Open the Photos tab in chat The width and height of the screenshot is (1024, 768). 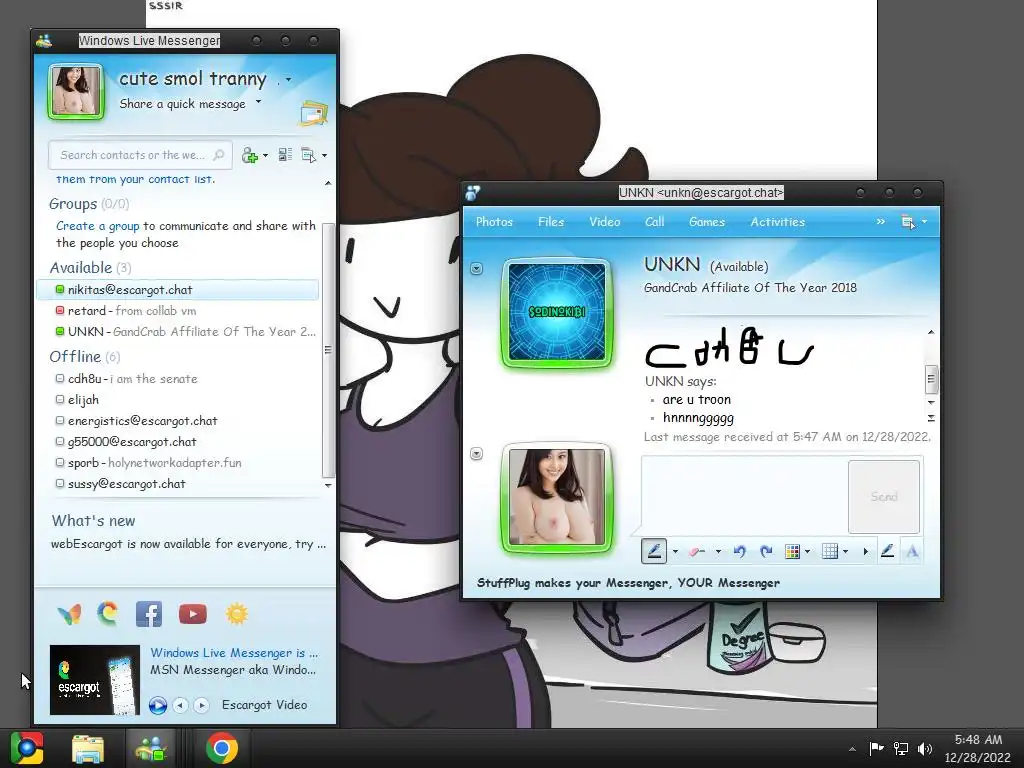pos(494,222)
